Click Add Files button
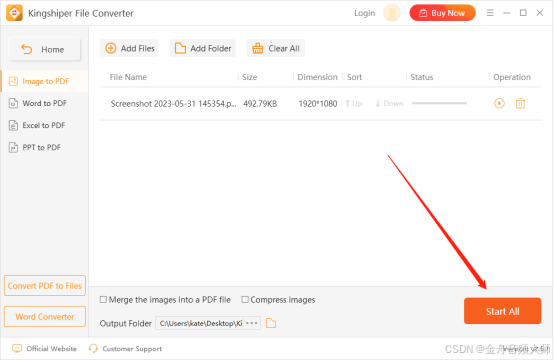Viewport: 554px width, 360px height. [x=129, y=48]
